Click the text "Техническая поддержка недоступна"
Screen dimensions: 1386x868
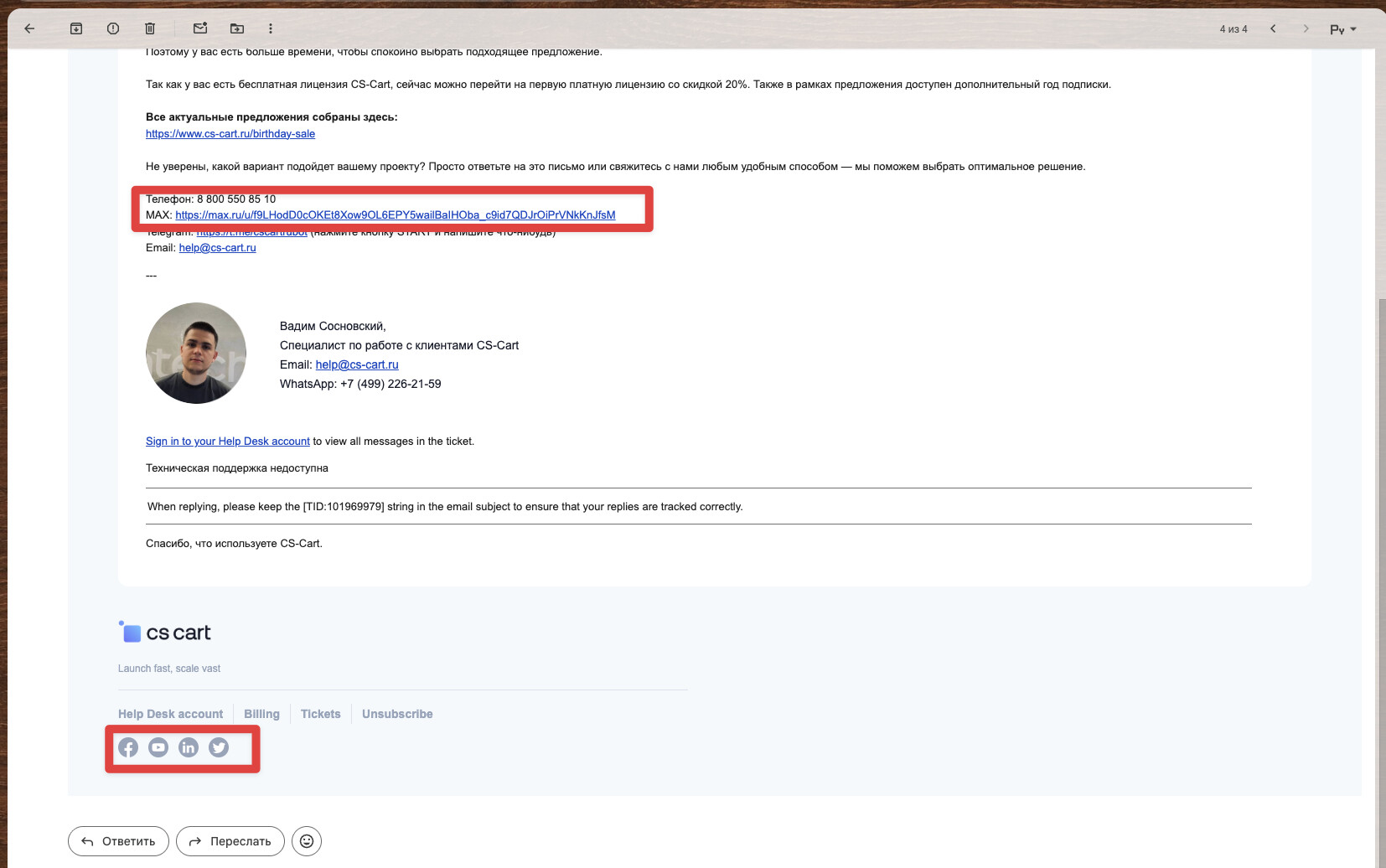pyautogui.click(x=237, y=468)
